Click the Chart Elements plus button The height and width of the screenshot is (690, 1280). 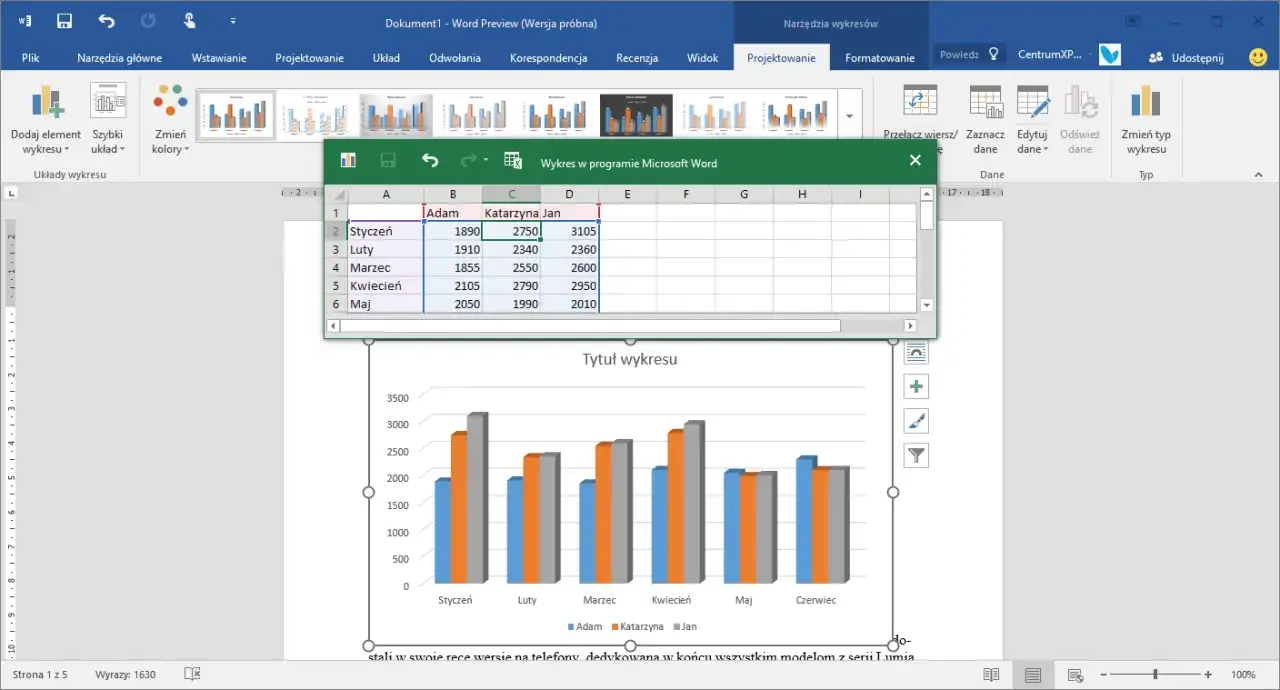(x=916, y=386)
